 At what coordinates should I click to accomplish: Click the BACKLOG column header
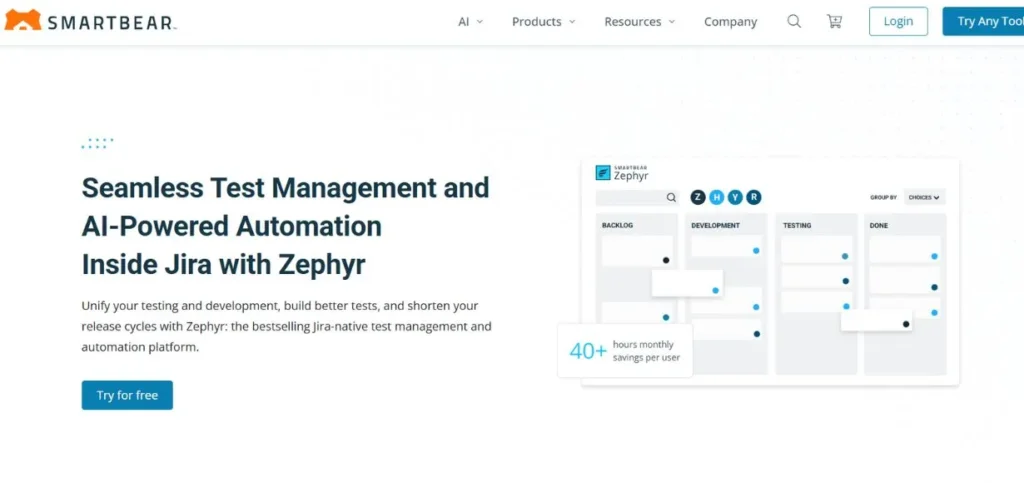[617, 225]
